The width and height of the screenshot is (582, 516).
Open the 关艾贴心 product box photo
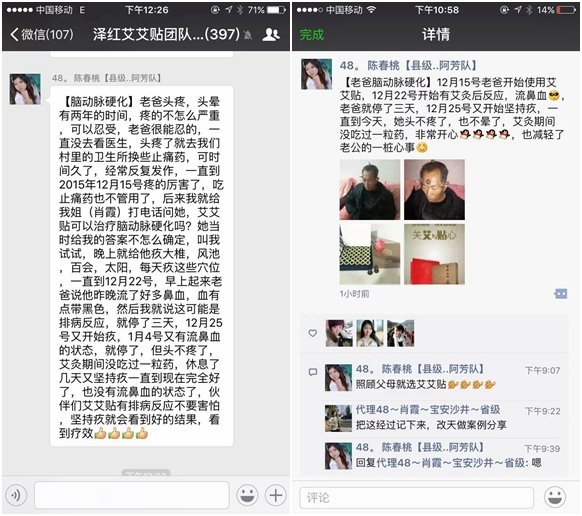coord(434,254)
